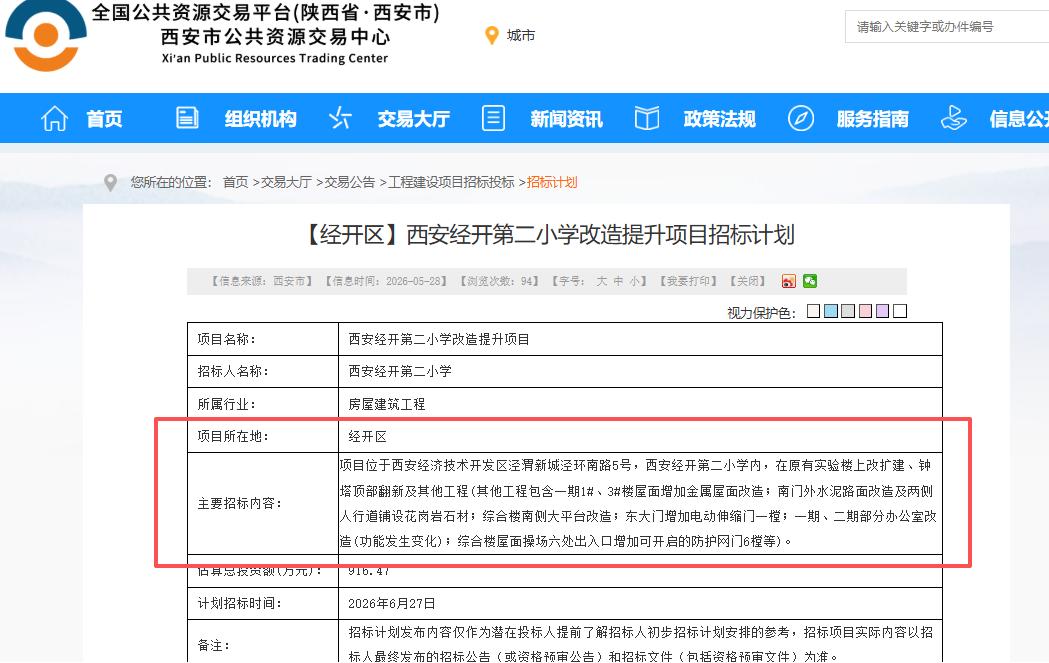The height and width of the screenshot is (663, 1049).
Task: Pick the light blue eye-protection color swatch
Action: (x=831, y=311)
